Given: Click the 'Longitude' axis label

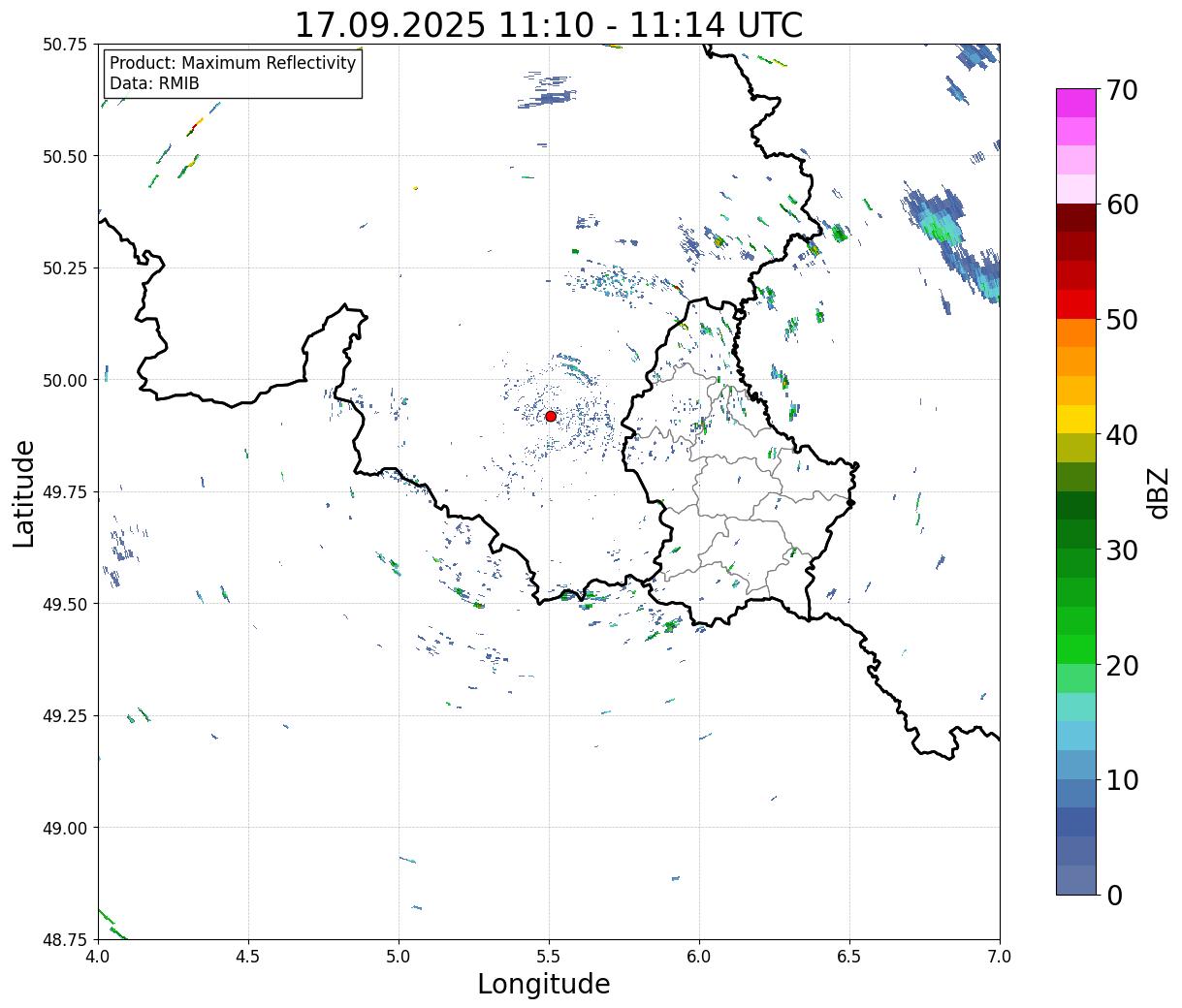Looking at the screenshot, I should tap(544, 984).
